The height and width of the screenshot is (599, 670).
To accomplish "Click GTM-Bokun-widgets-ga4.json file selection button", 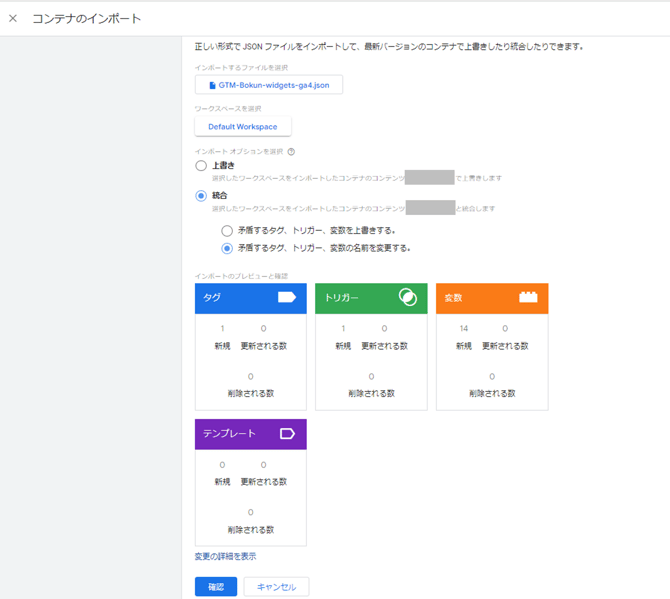I will pyautogui.click(x=268, y=85).
